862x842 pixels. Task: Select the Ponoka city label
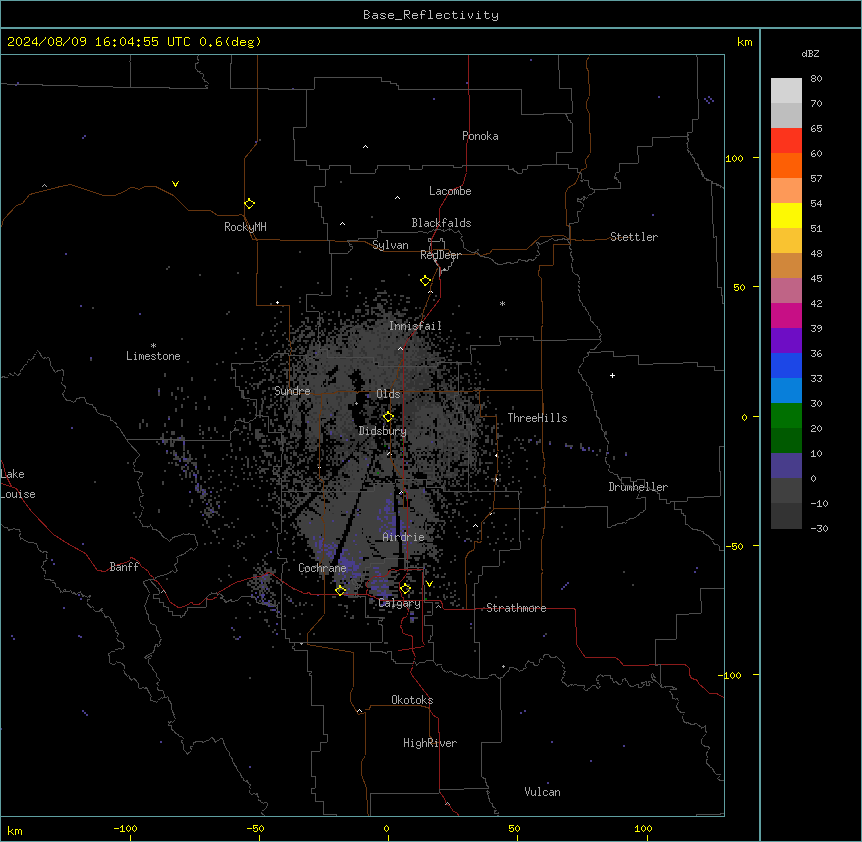coord(480,136)
